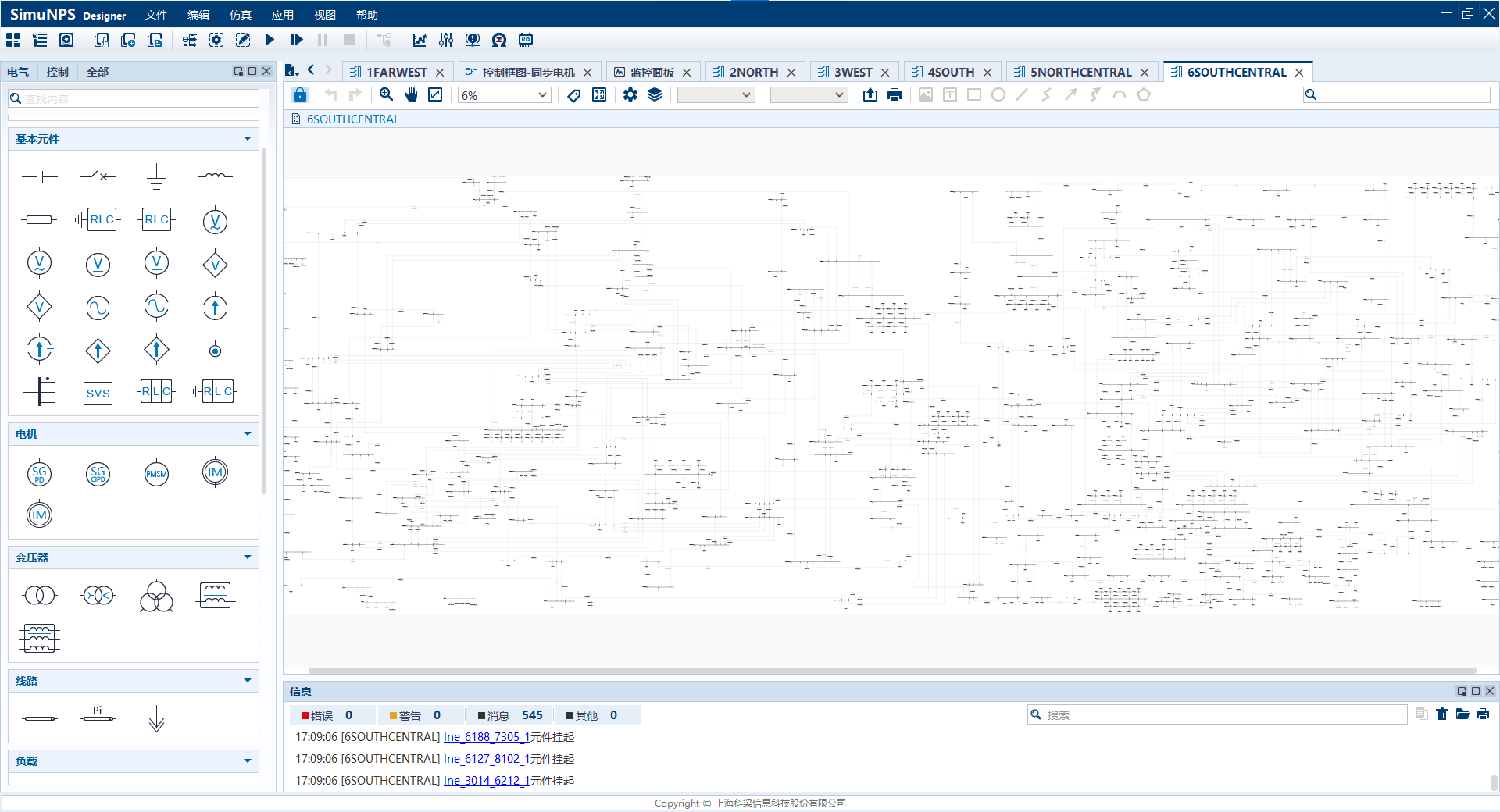Click the info panel 搜索 field

[1217, 714]
